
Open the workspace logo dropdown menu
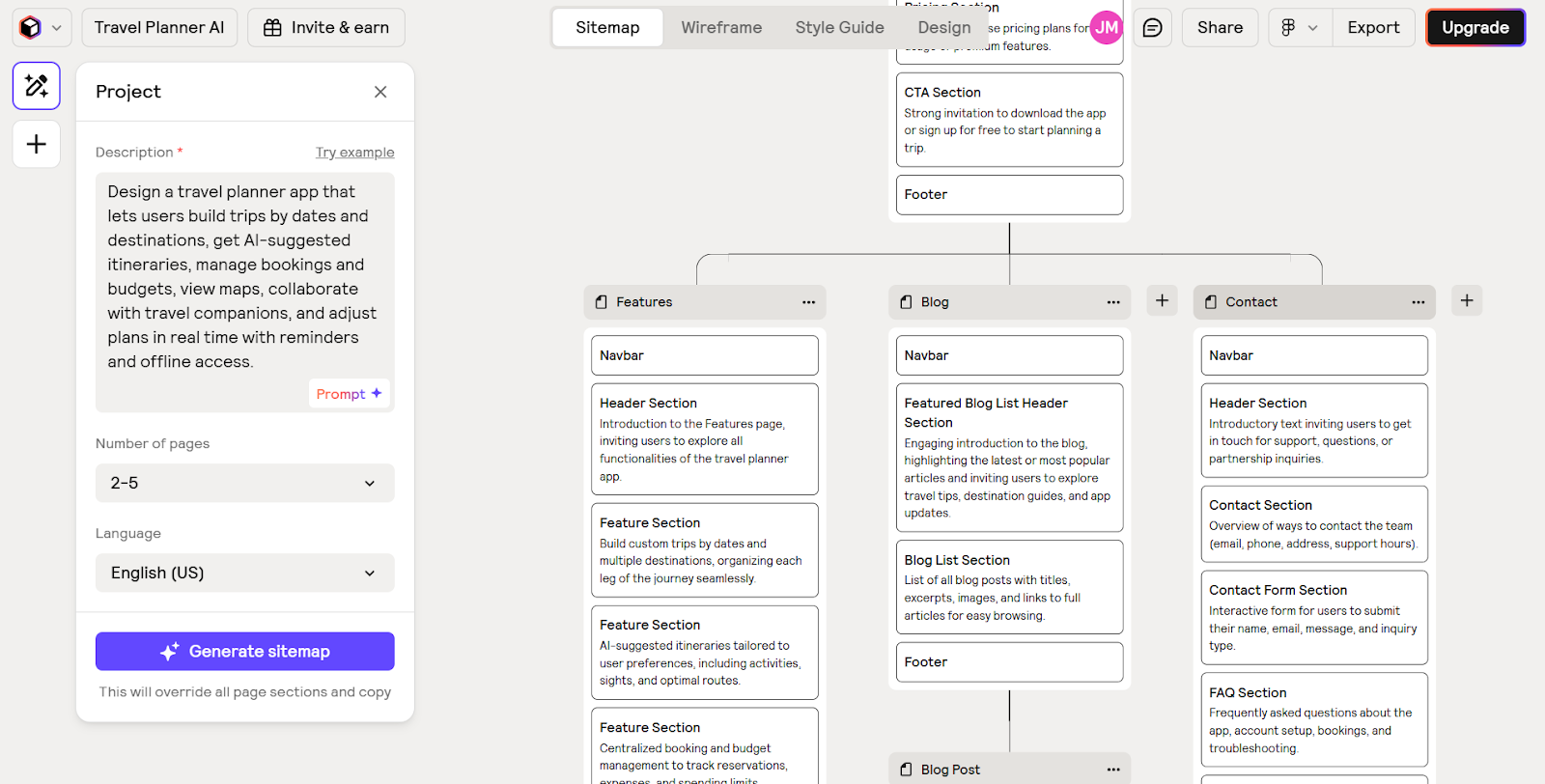pos(42,28)
